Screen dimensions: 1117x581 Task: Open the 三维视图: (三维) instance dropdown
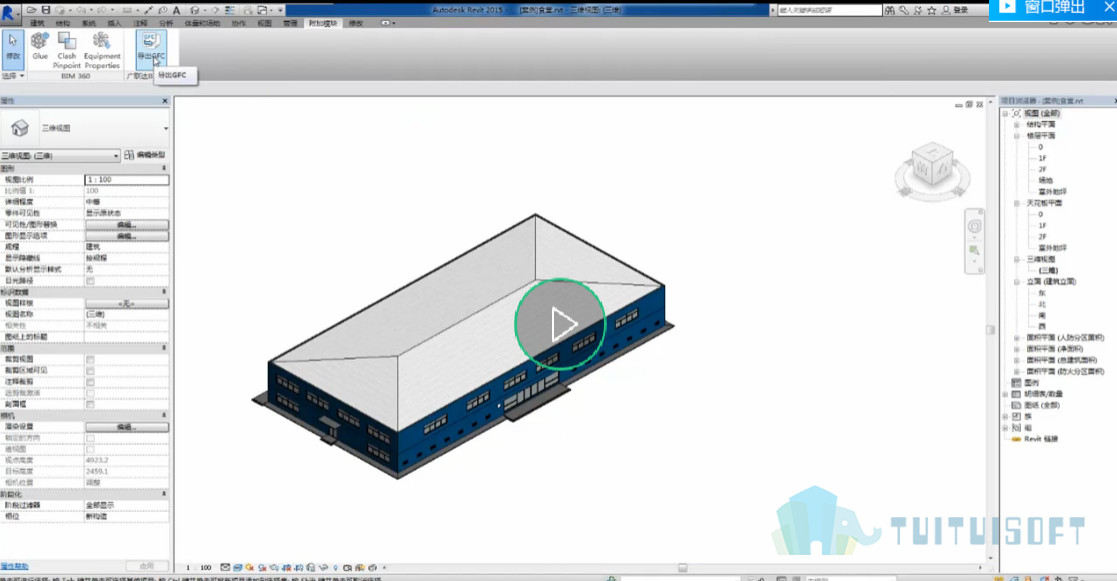(60, 155)
